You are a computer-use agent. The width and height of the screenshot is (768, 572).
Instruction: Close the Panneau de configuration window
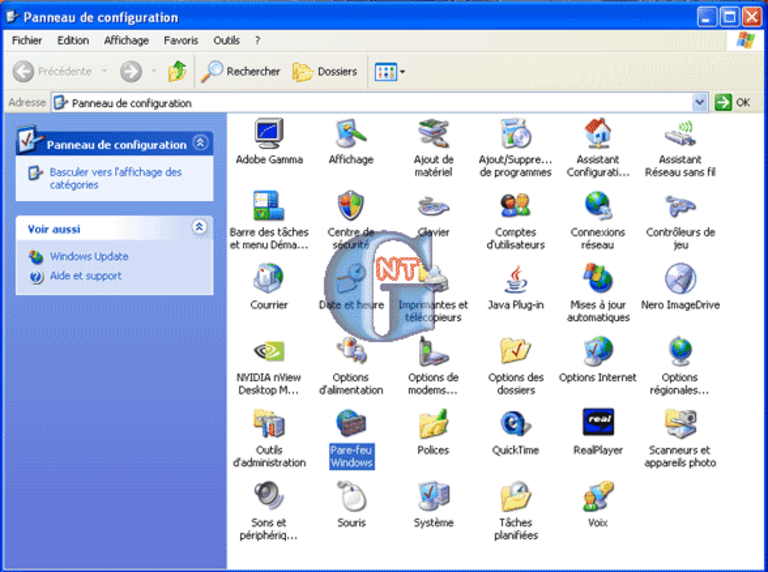coord(752,18)
